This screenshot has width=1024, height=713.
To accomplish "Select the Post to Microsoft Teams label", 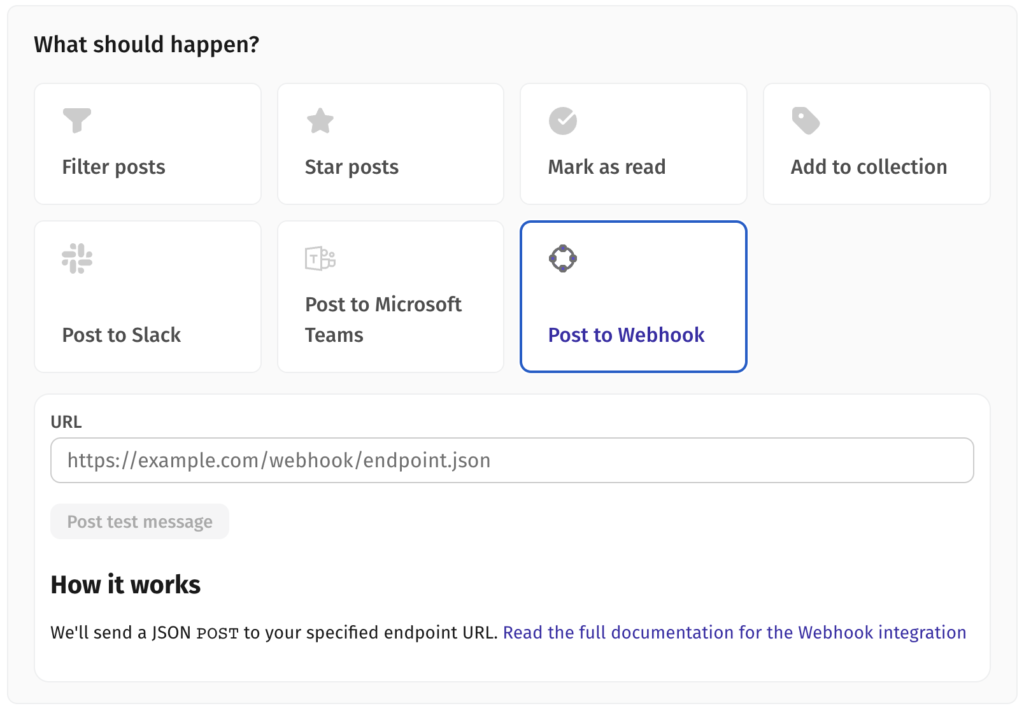I will point(383,319).
